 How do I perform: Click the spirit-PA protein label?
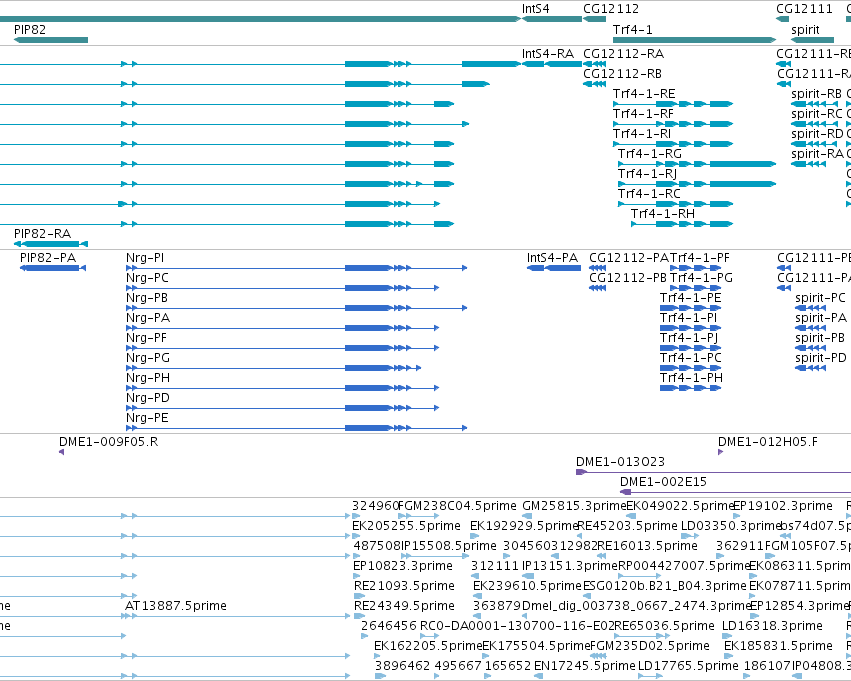click(821, 318)
